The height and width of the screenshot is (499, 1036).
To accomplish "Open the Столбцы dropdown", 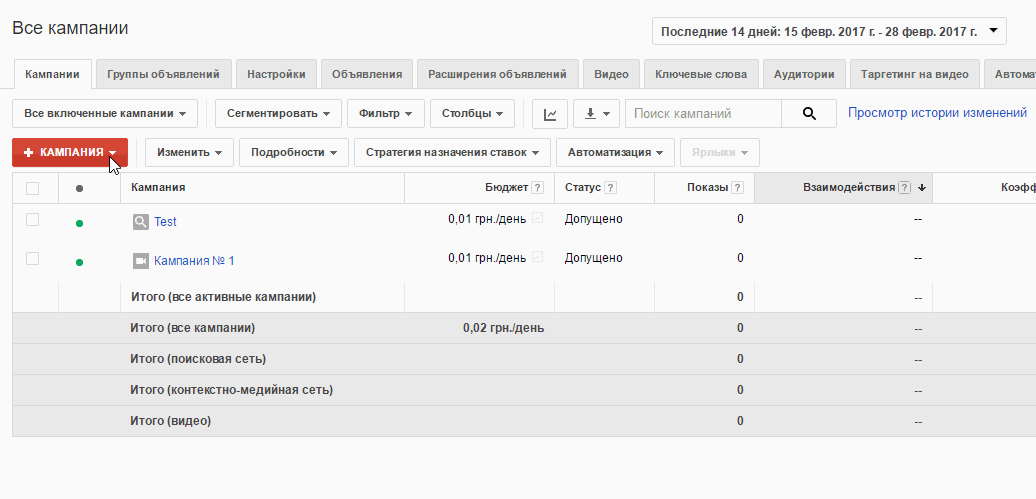I will [472, 114].
